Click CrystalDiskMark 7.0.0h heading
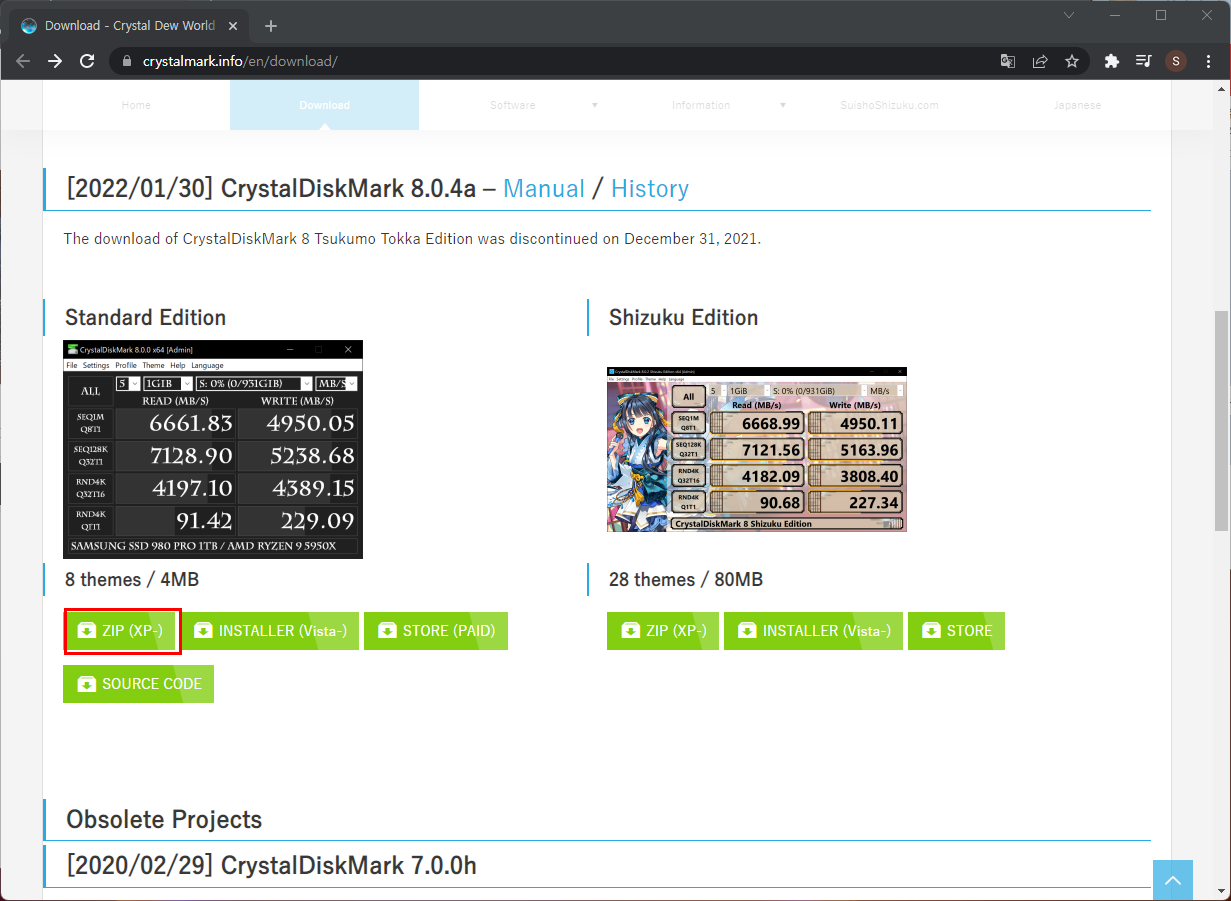Screen dimensions: 1231x901 (271, 865)
